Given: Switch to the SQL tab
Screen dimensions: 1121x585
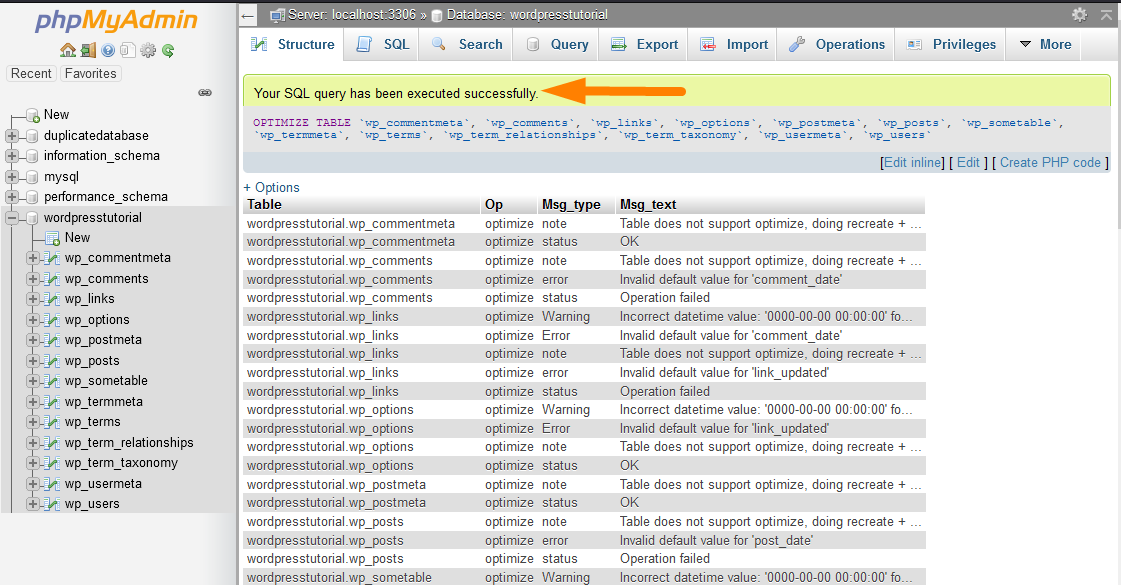Looking at the screenshot, I should pyautogui.click(x=382, y=44).
